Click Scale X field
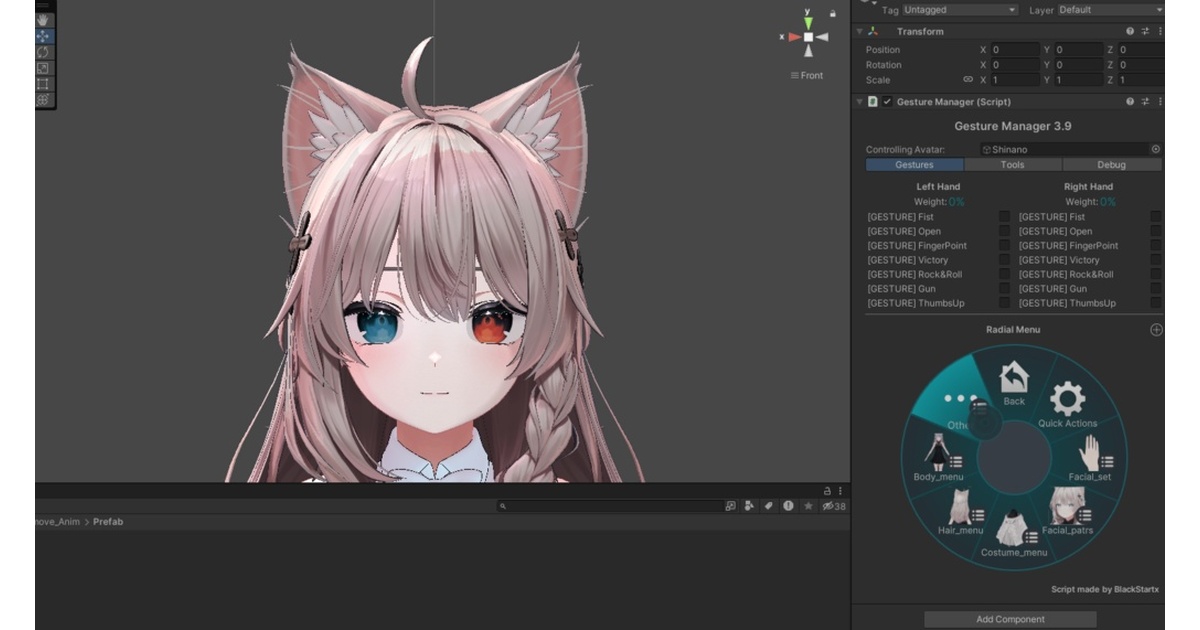The image size is (1200, 630). tap(1014, 79)
